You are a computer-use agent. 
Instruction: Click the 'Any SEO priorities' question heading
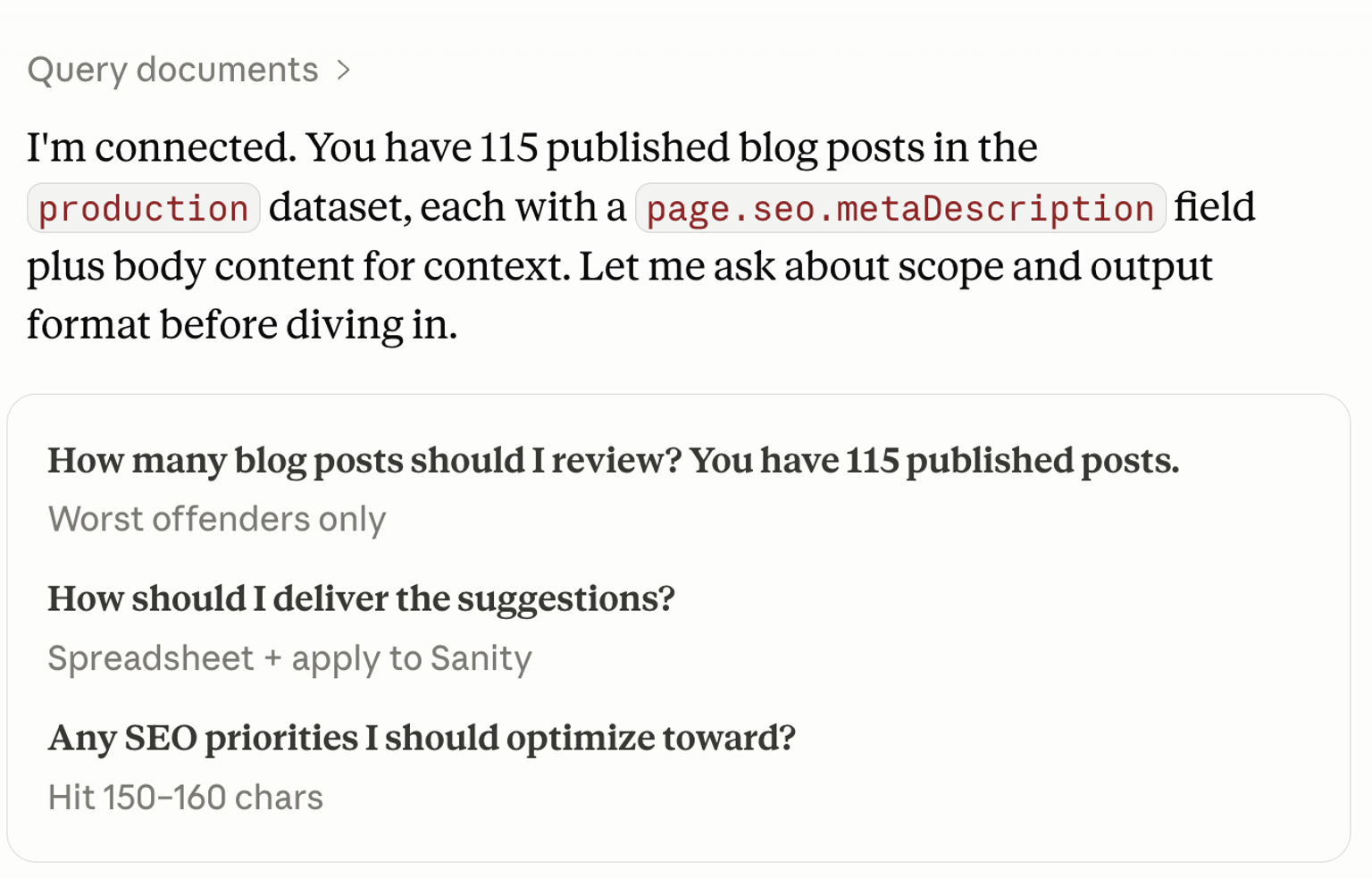[x=422, y=738]
